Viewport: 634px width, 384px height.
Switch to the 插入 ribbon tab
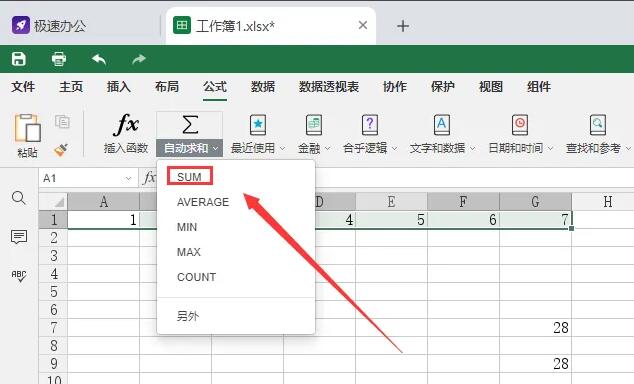tap(119, 87)
